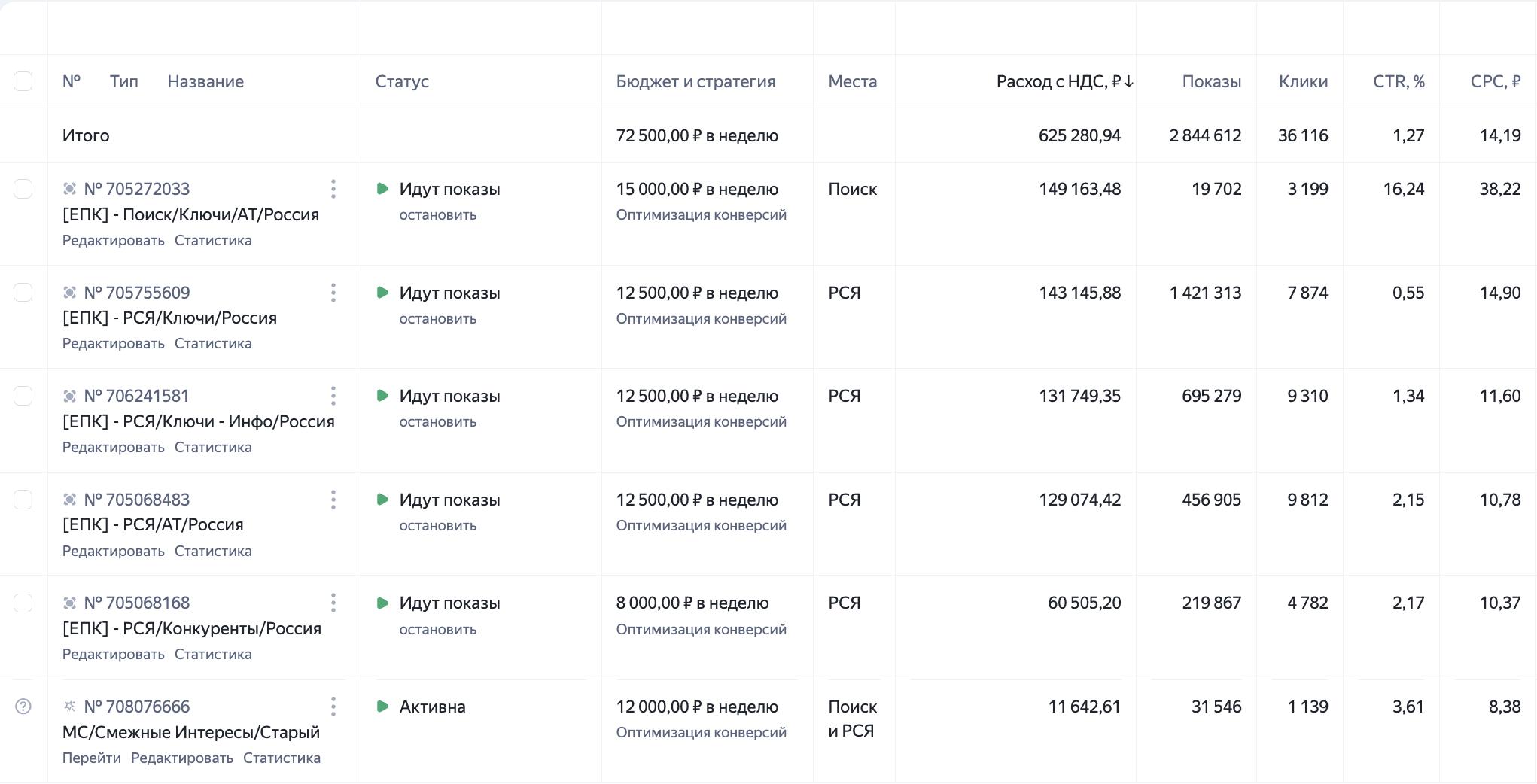This screenshot has height=784, width=1537.
Task: Click question mark icon beside campaign 708076666
Action: pos(23,707)
